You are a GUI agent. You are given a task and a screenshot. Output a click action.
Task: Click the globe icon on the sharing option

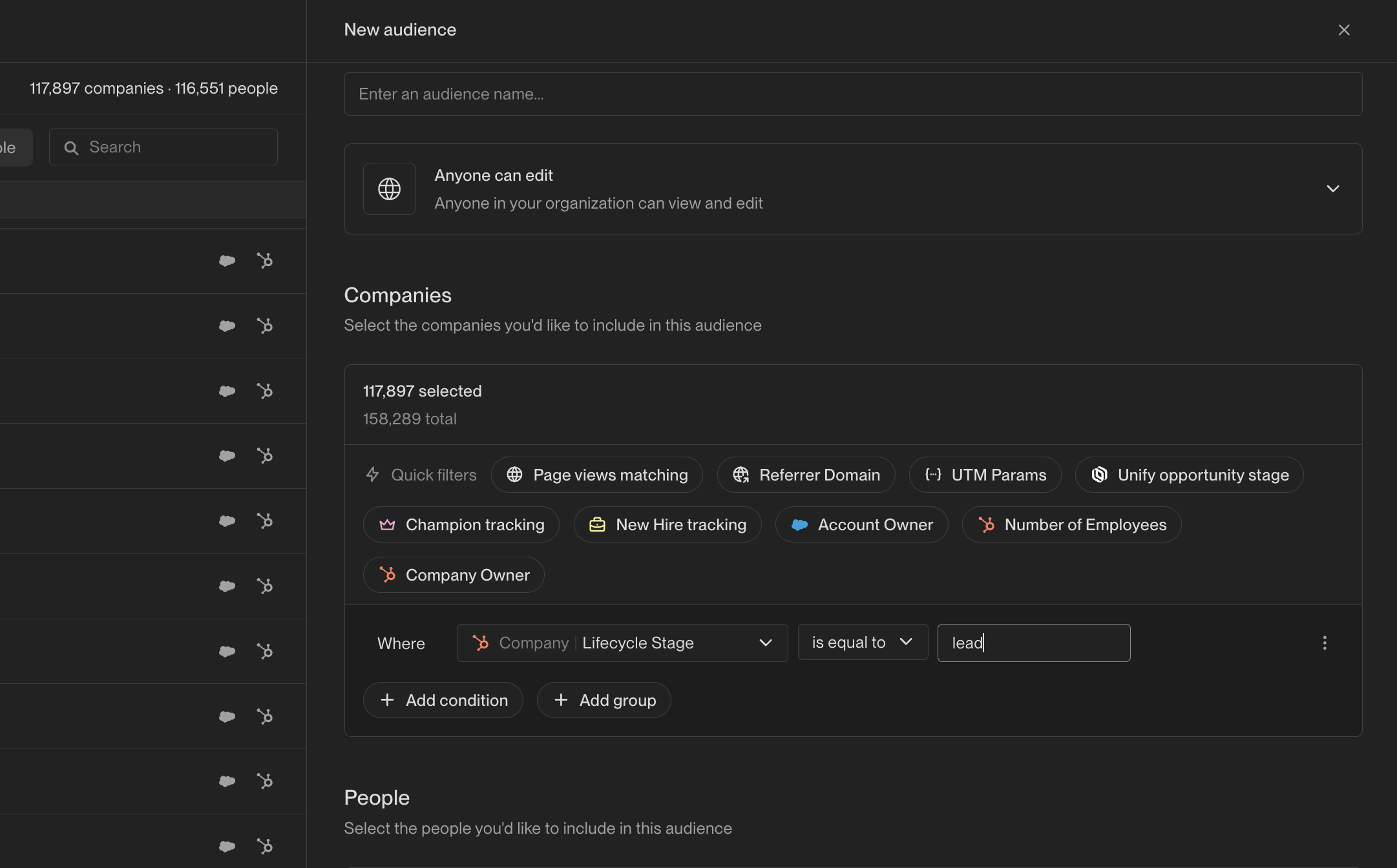389,189
